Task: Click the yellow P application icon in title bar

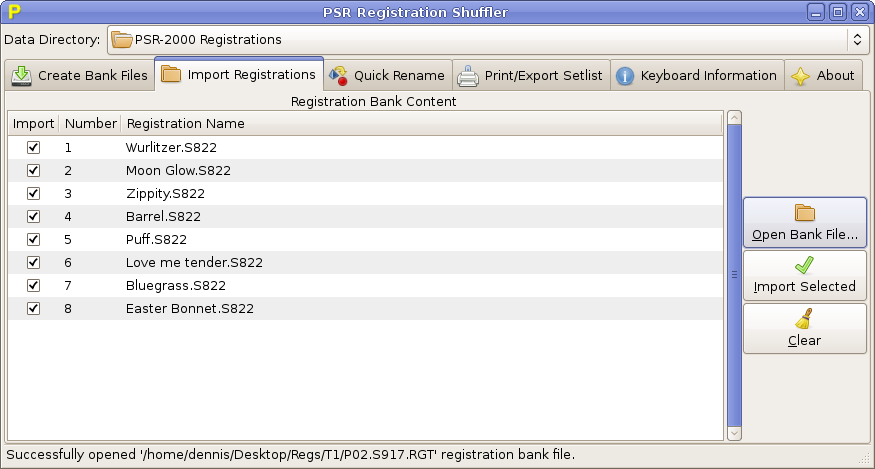Action: [14, 12]
